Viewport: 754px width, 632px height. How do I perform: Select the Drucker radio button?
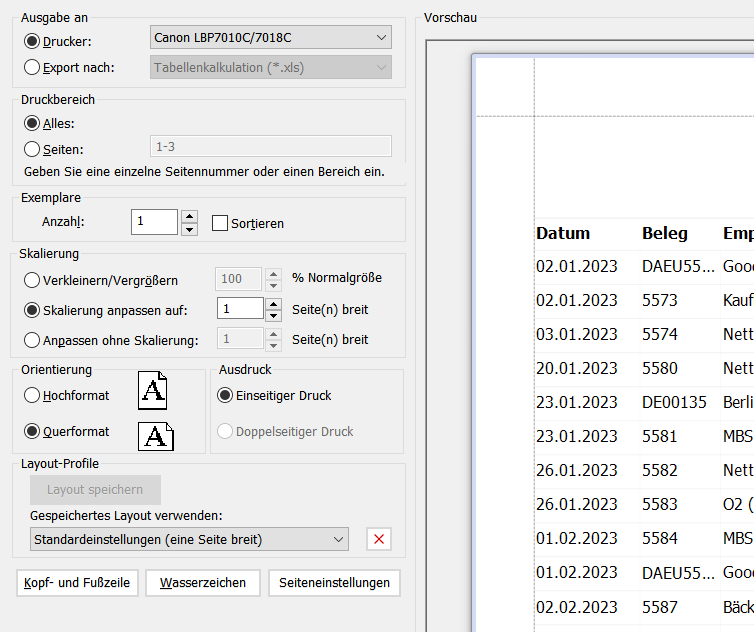[32, 41]
